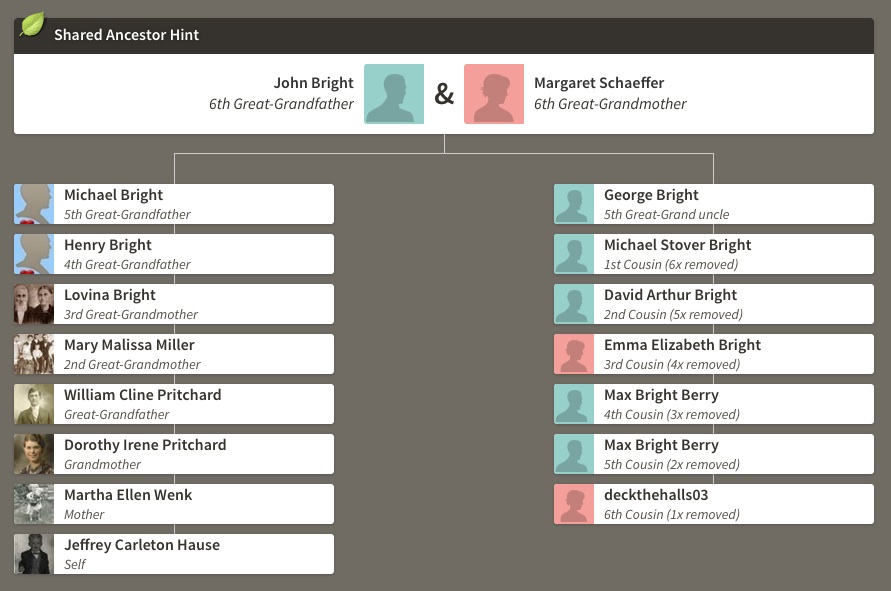The image size is (891, 591).
Task: Open Lovina Bright's photo thumbnail
Action: pos(34,304)
